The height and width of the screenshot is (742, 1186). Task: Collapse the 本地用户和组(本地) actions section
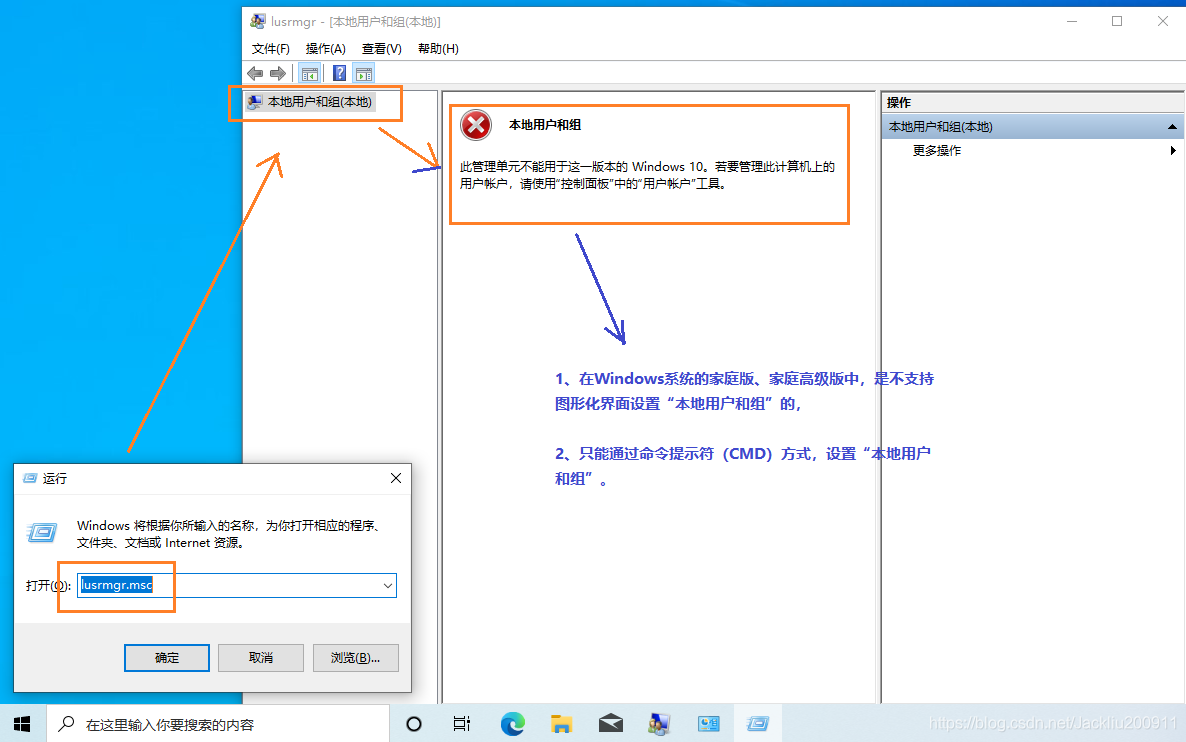pyautogui.click(x=1172, y=127)
